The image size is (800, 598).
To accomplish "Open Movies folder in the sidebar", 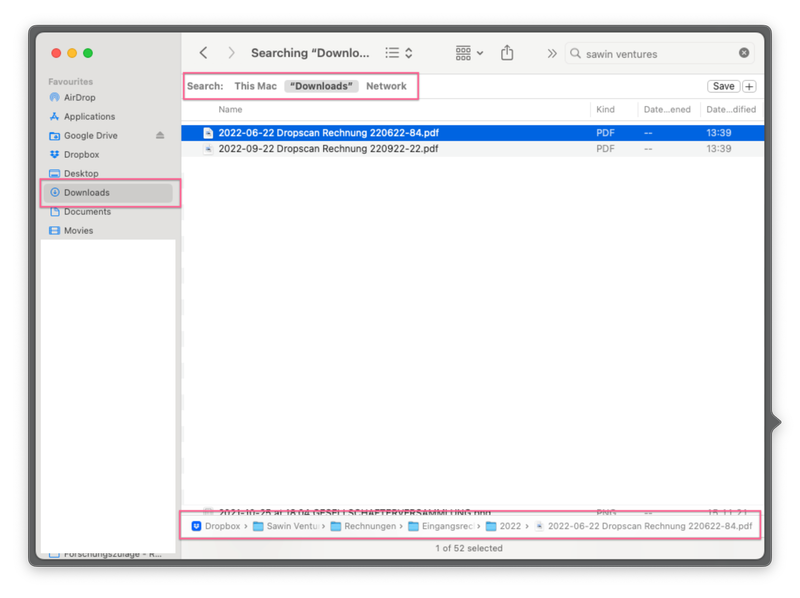I will click(x=78, y=231).
